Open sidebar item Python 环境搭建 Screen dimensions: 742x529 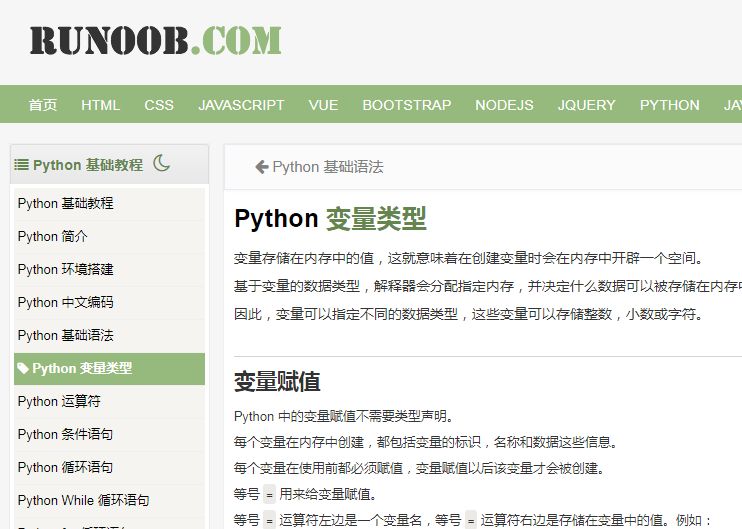point(109,270)
